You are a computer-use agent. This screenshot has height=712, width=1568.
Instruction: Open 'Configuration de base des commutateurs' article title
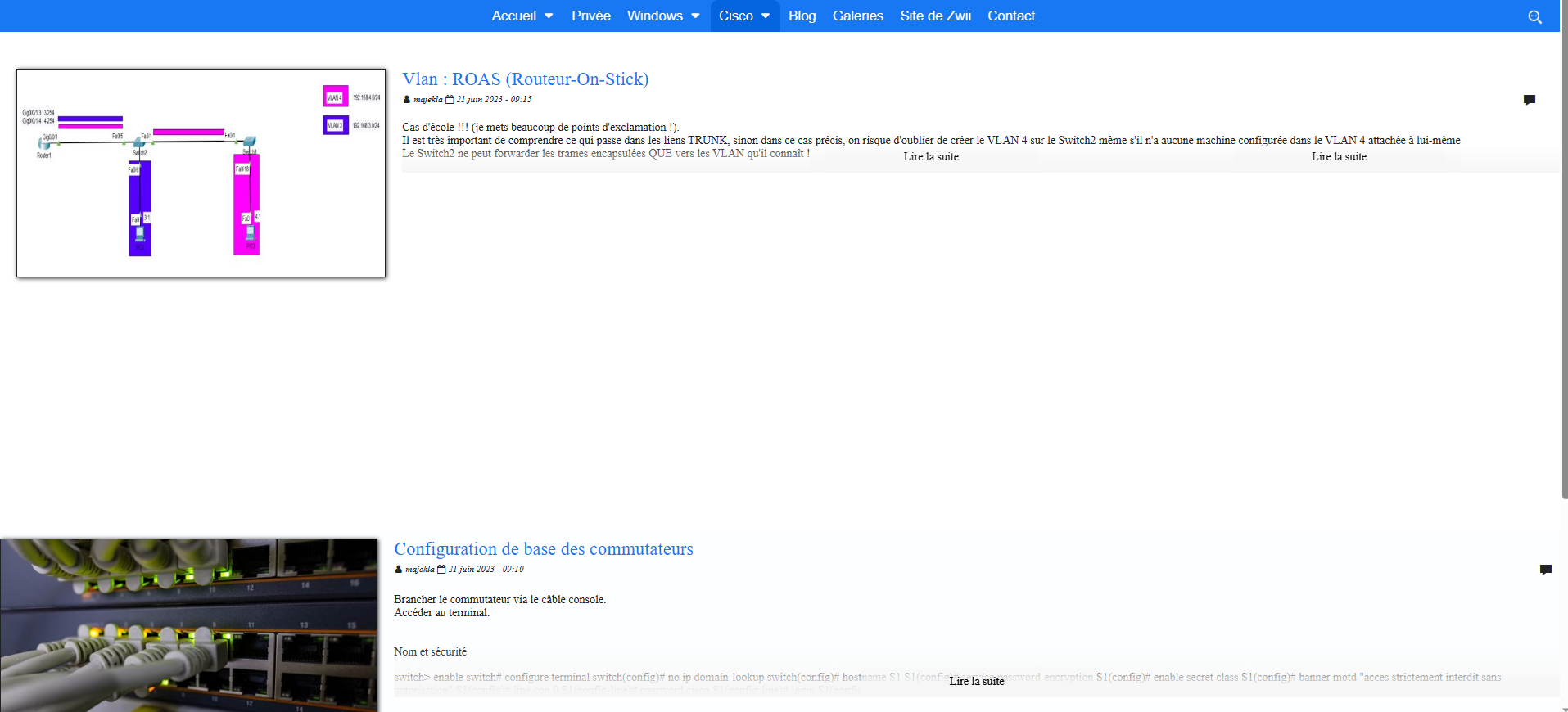point(543,549)
